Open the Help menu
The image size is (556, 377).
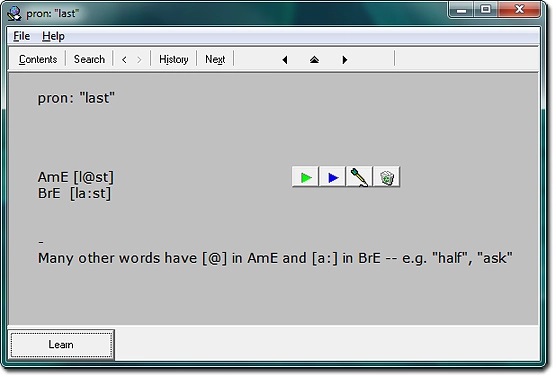click(53, 36)
